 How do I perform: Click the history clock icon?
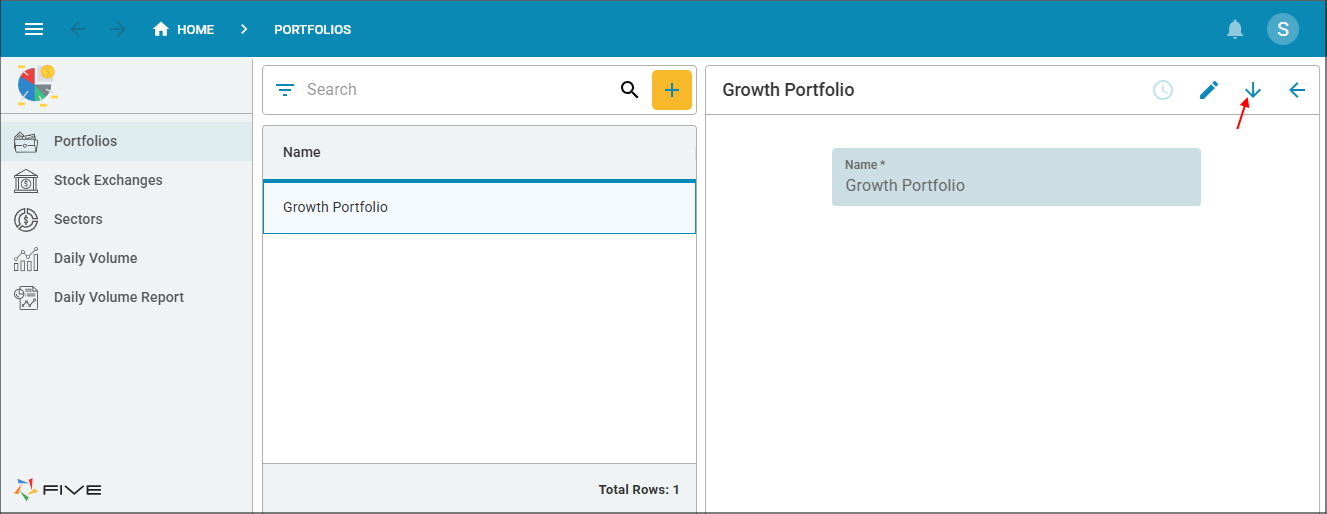1163,90
